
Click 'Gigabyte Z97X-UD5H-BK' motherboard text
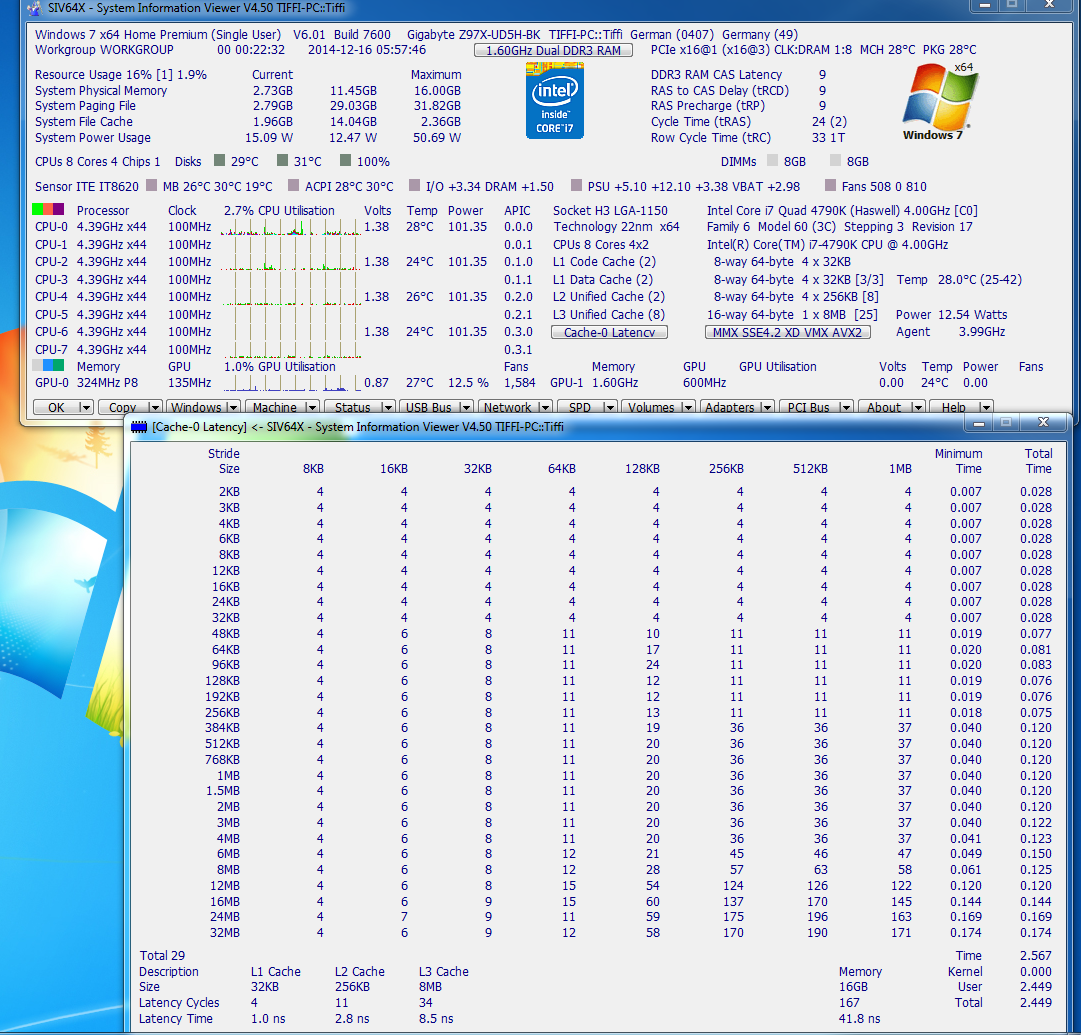pyautogui.click(x=473, y=34)
